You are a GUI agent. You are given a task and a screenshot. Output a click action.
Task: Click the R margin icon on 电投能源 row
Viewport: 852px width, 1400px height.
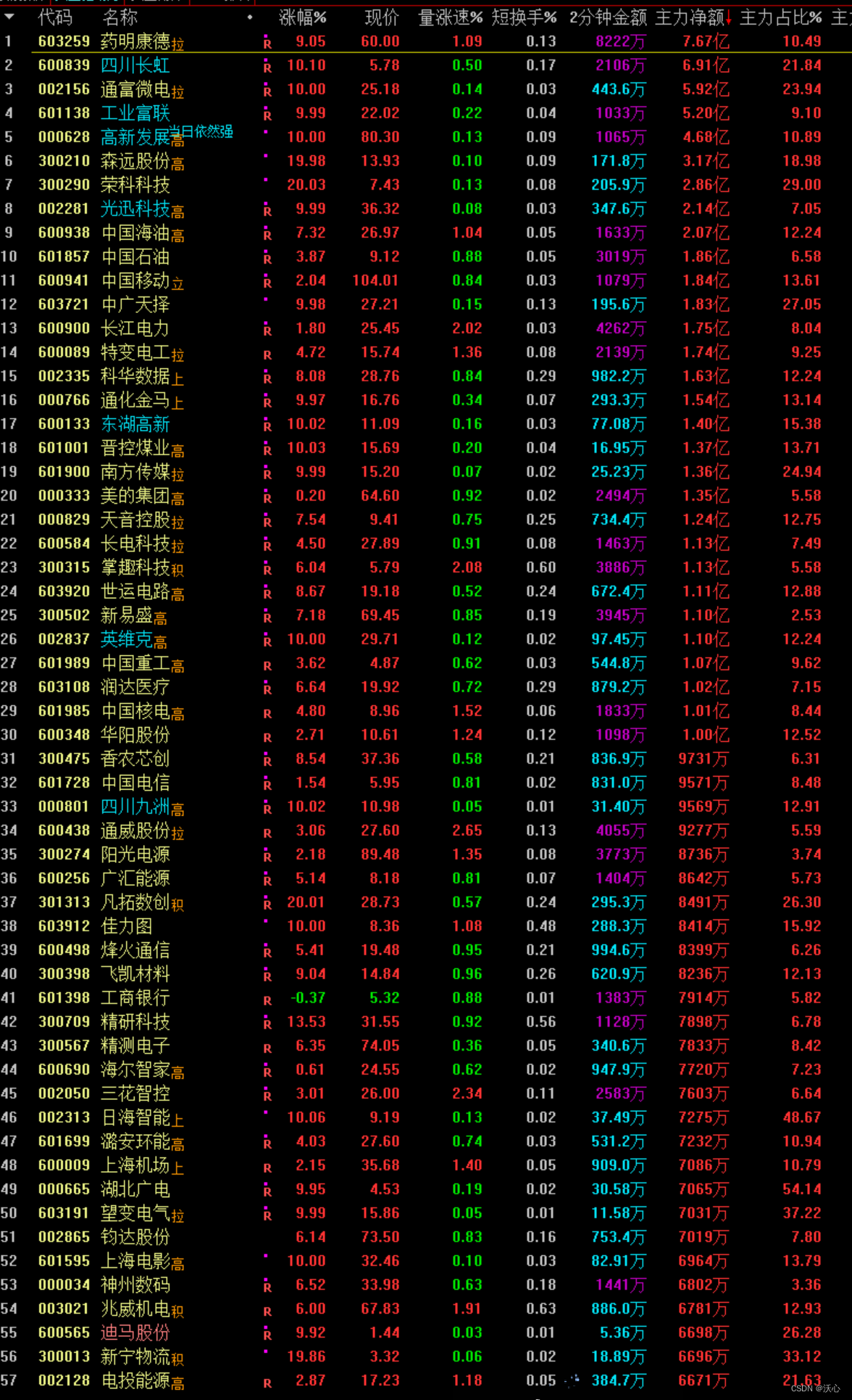pyautogui.click(x=267, y=1382)
